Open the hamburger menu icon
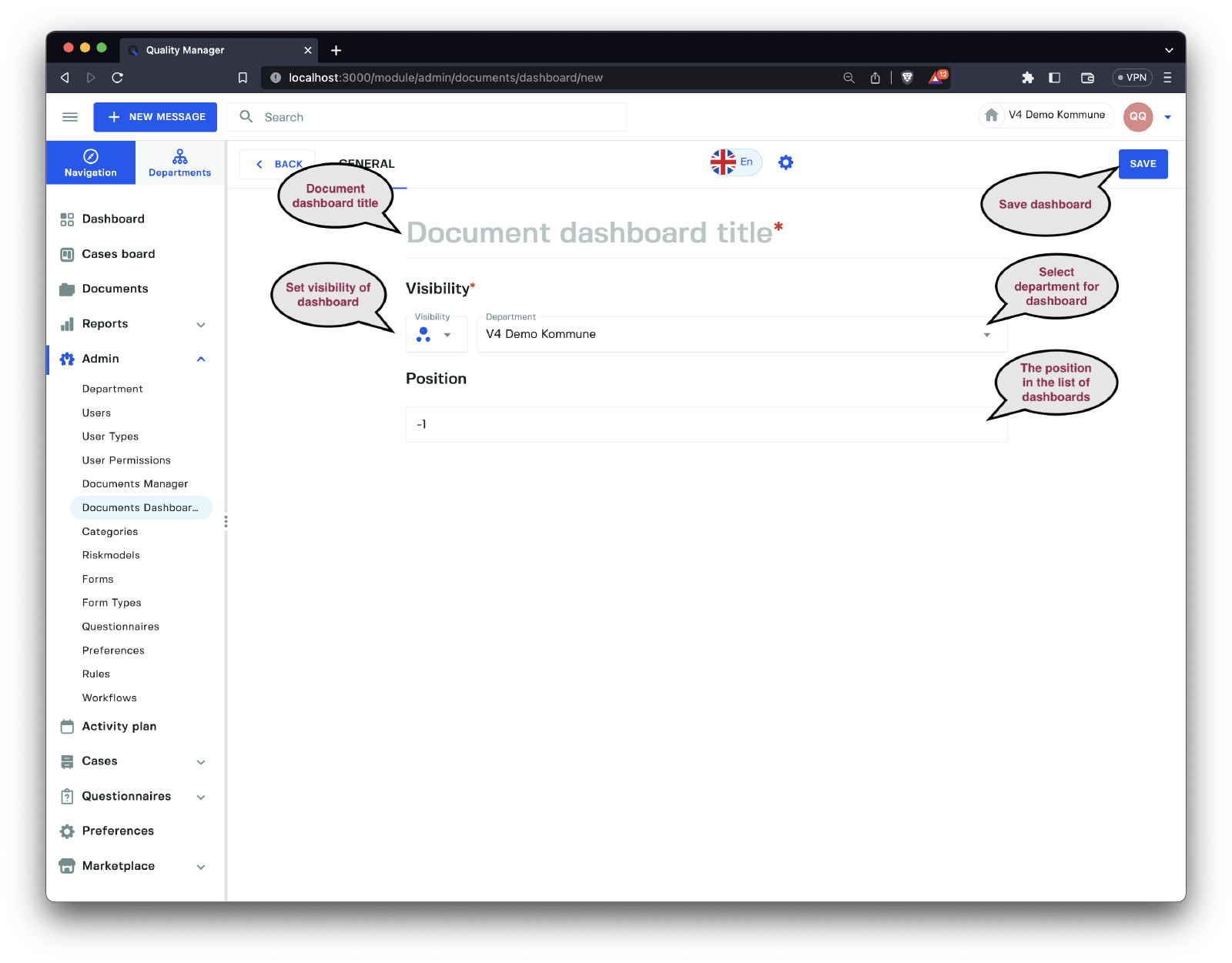 [70, 117]
